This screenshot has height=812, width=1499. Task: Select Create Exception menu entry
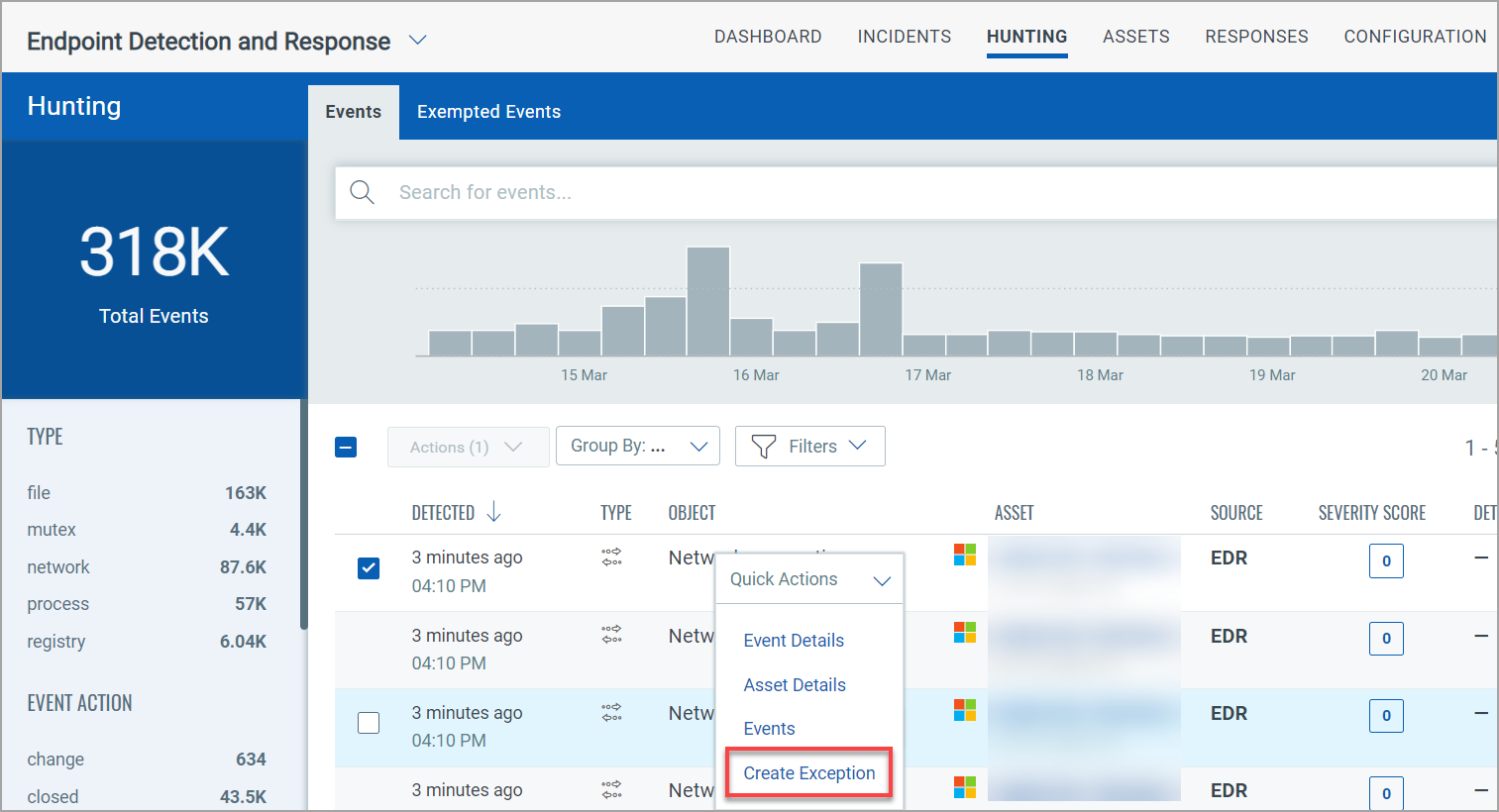point(809,773)
